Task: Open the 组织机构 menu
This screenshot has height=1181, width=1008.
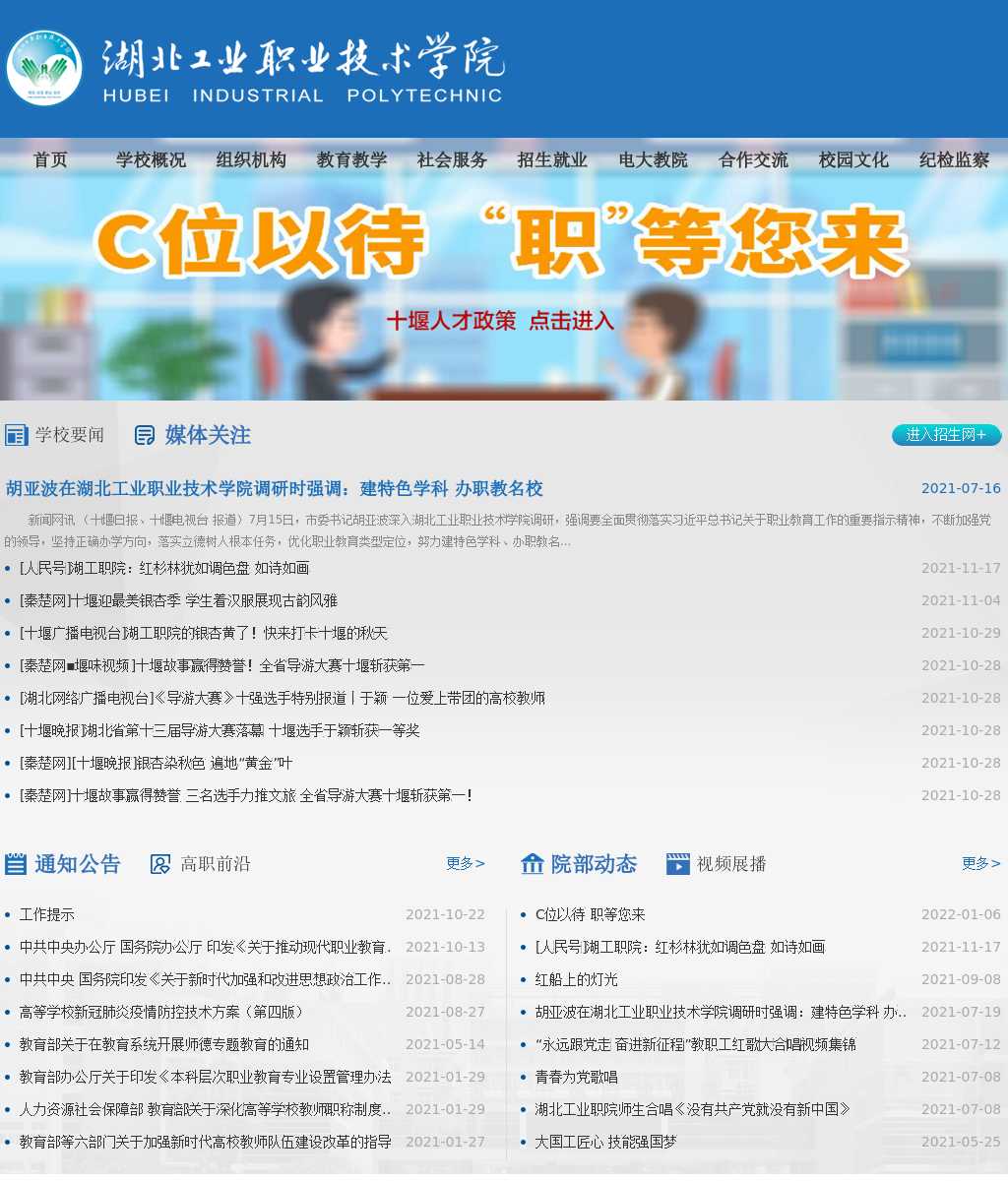Action: pyautogui.click(x=251, y=159)
